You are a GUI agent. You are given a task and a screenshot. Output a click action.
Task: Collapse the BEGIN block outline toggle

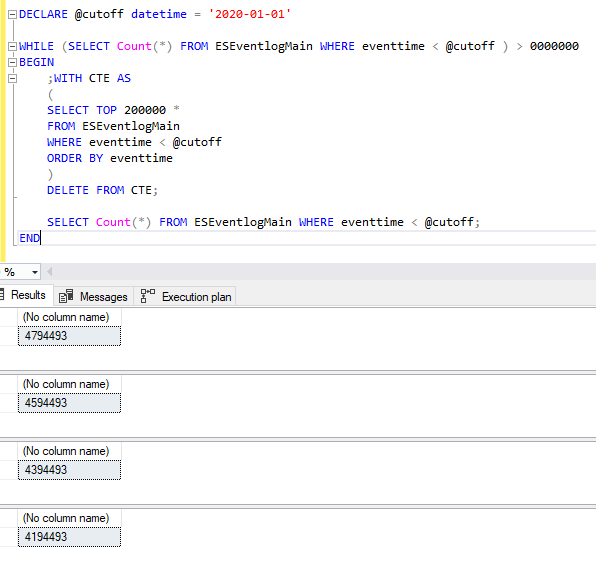tap(13, 62)
